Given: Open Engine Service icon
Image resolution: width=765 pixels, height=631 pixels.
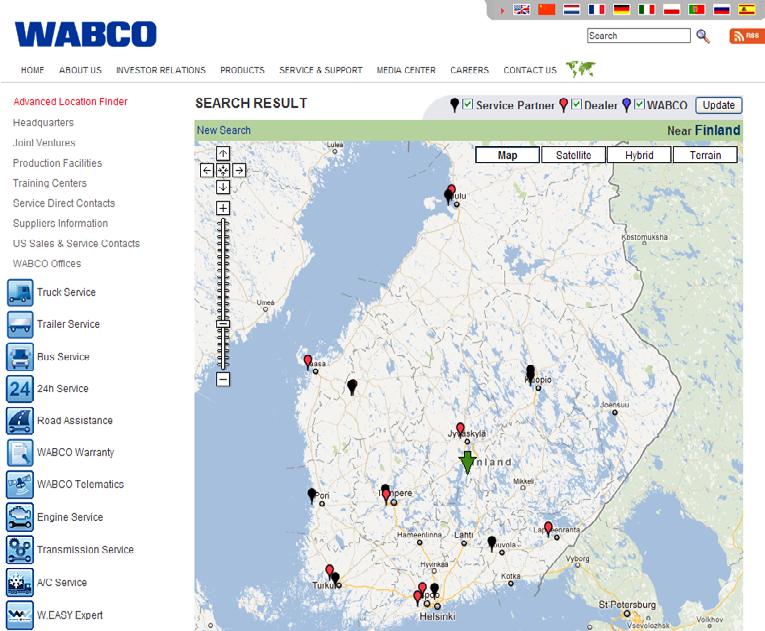Looking at the screenshot, I should pos(20,517).
